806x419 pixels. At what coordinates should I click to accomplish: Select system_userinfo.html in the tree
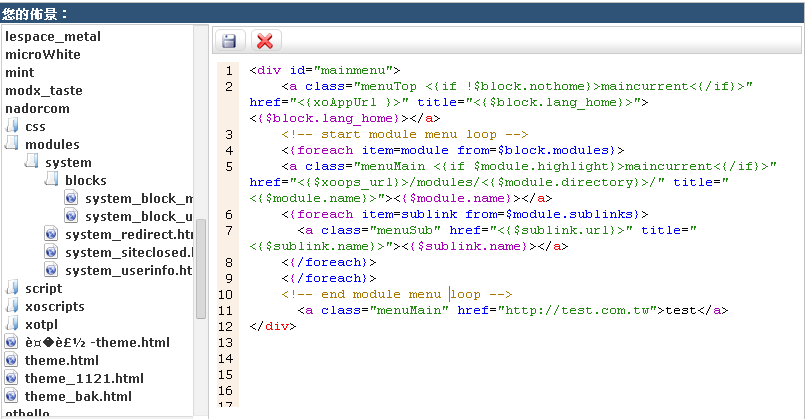point(127,271)
